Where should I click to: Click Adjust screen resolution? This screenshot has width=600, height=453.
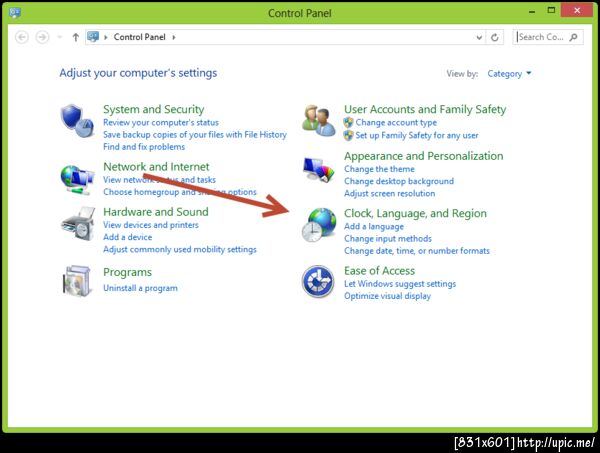click(390, 194)
